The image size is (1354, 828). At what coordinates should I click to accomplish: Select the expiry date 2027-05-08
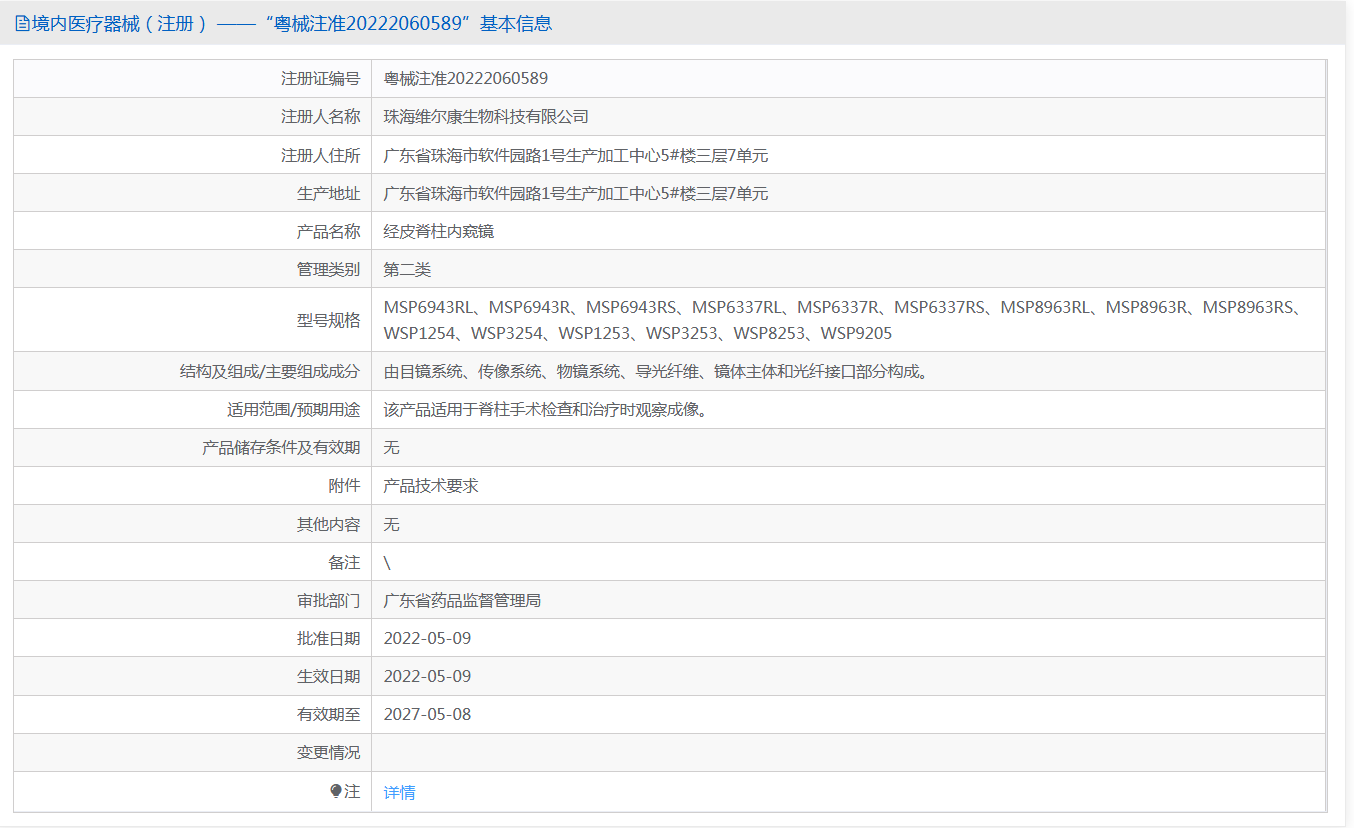tap(427, 715)
